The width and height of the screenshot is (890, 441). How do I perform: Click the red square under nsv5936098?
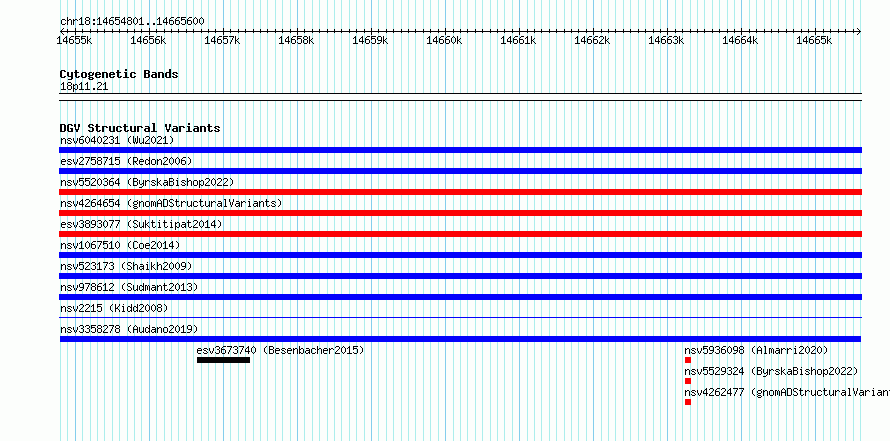click(x=688, y=360)
